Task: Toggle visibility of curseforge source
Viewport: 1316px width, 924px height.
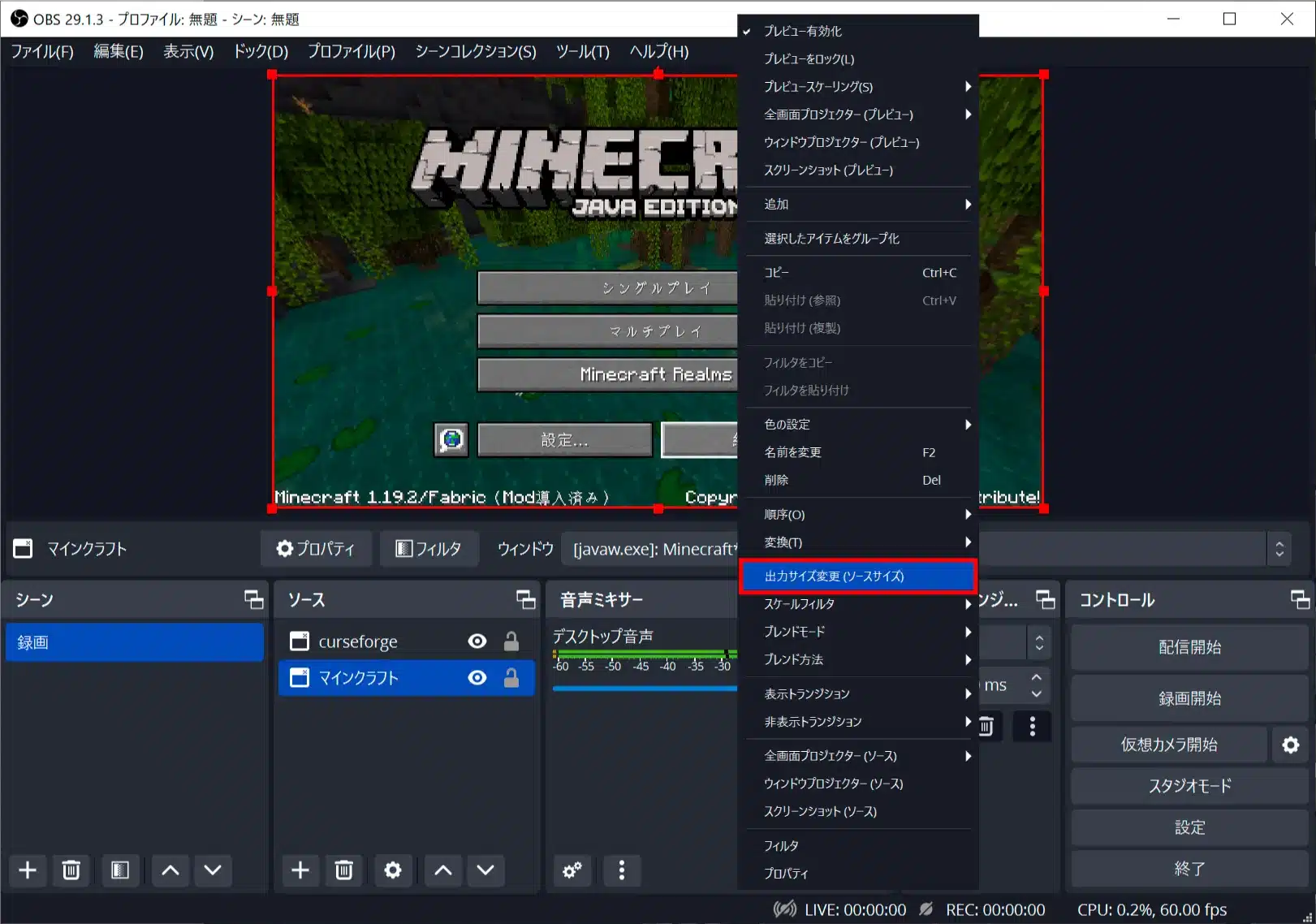Action: coord(477,641)
